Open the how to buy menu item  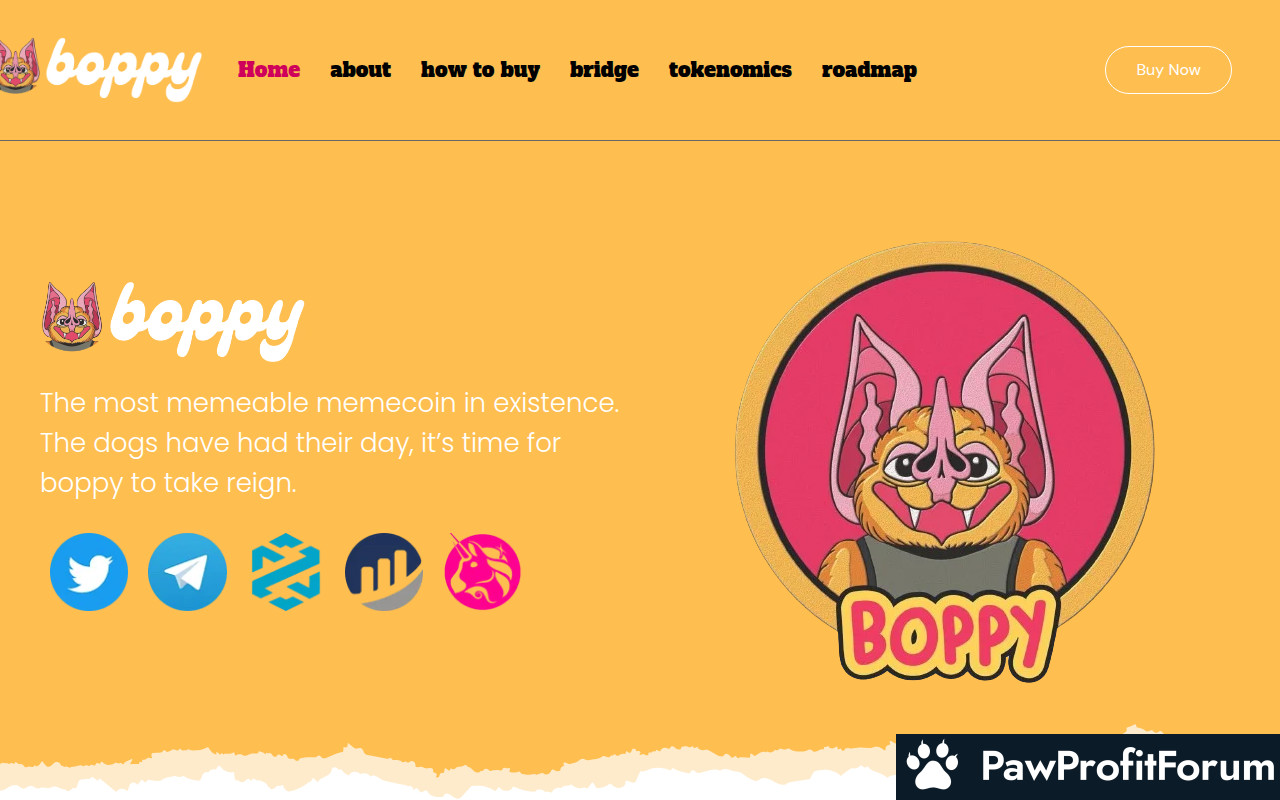pyautogui.click(x=480, y=69)
